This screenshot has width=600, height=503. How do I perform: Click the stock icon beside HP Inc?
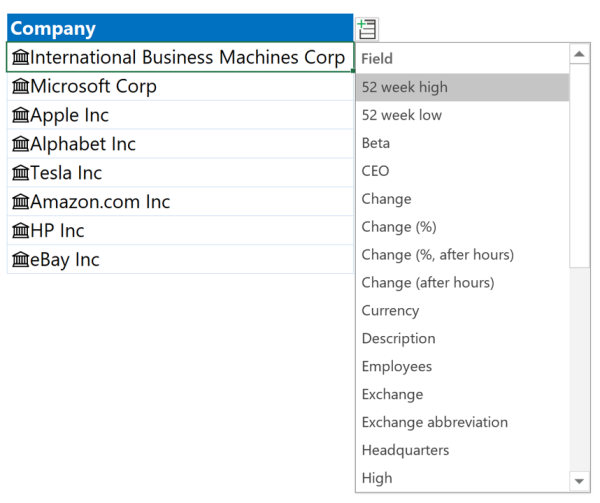coord(20,232)
